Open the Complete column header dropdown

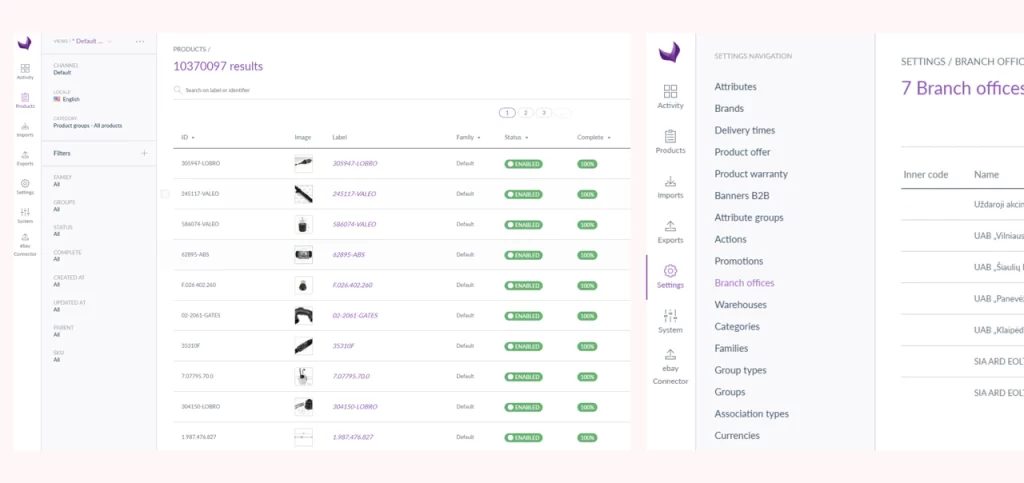[x=593, y=137]
